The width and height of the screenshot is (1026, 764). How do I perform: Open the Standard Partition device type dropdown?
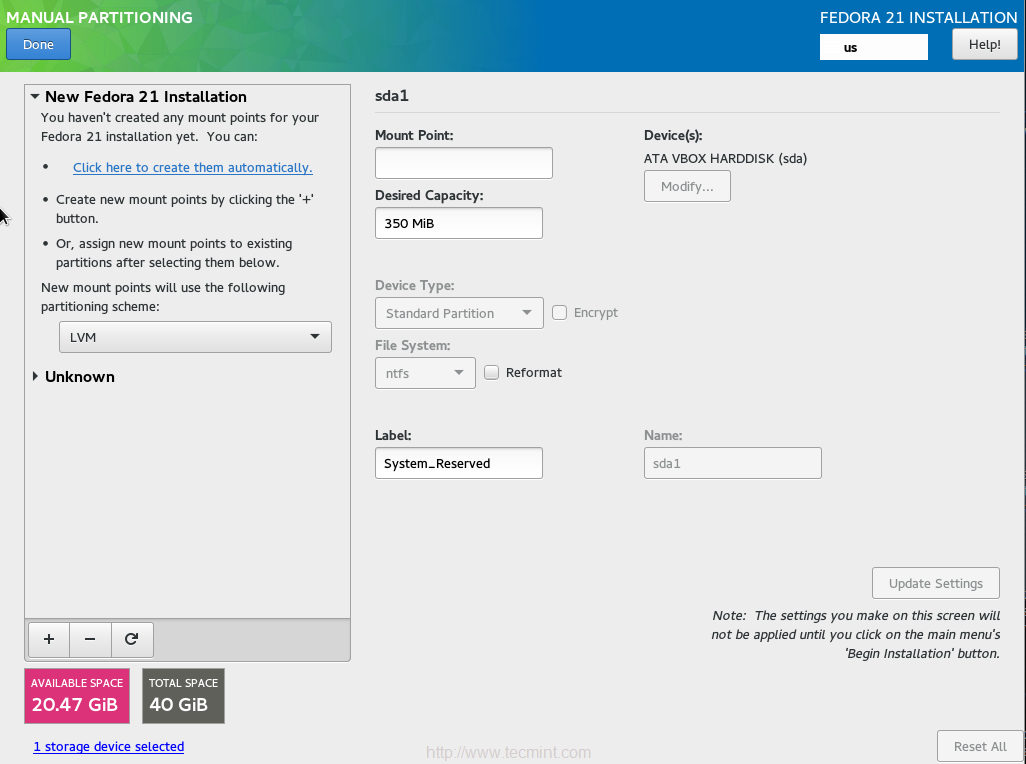pyautogui.click(x=459, y=313)
